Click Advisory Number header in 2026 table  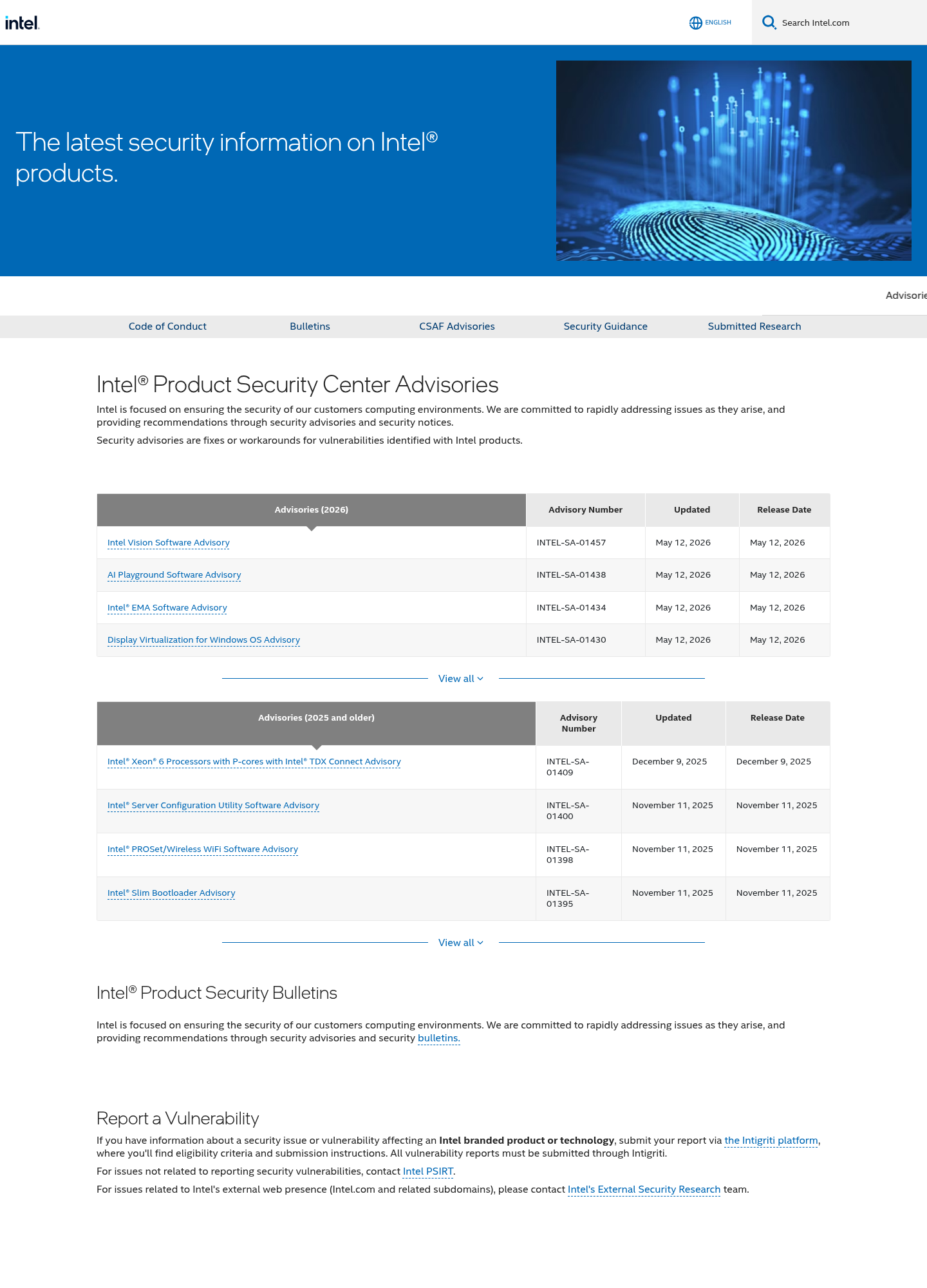click(x=586, y=510)
